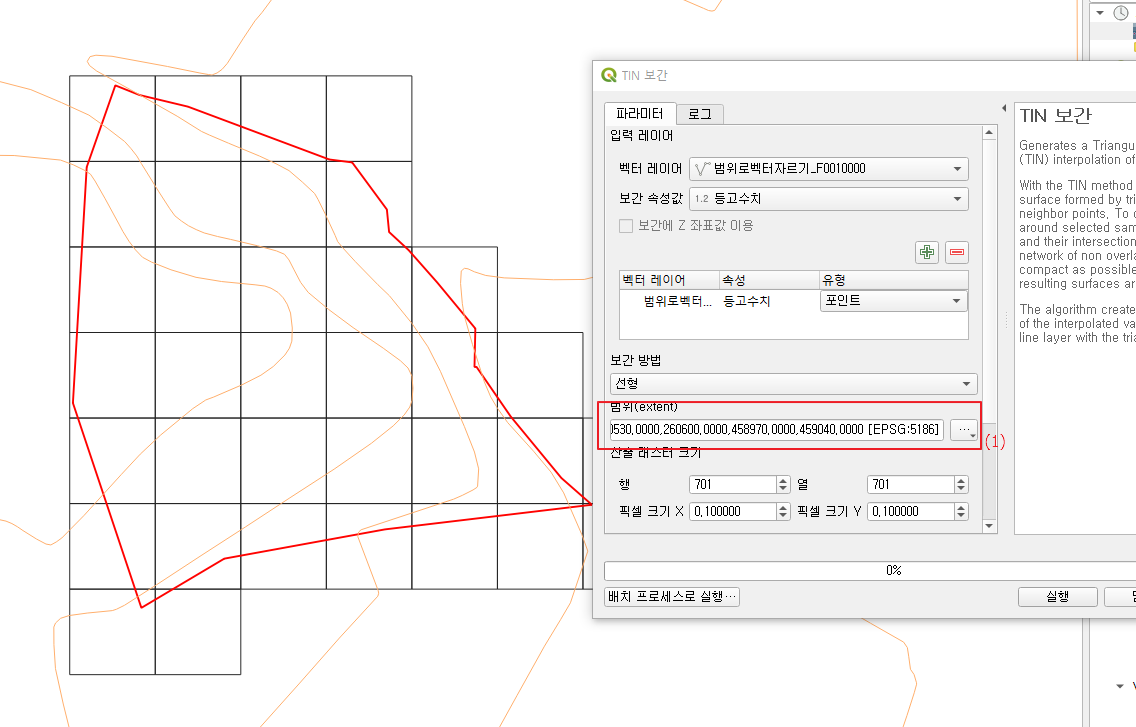The width and height of the screenshot is (1136, 727).
Task: Open the 포인트 type dropdown
Action: point(893,301)
